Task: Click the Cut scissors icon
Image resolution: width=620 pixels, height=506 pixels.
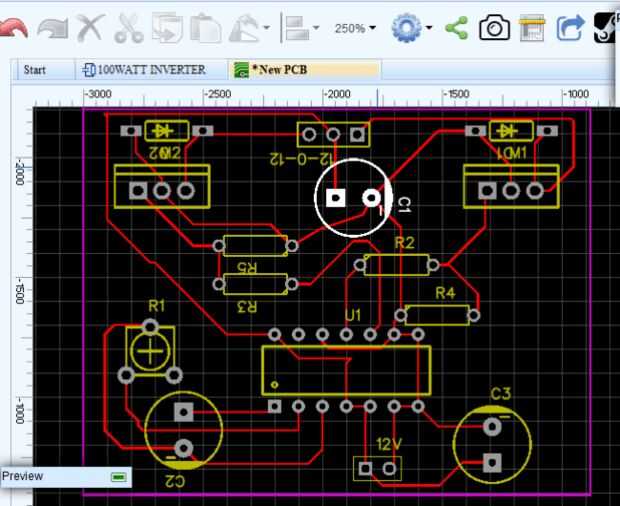Action: click(x=129, y=28)
